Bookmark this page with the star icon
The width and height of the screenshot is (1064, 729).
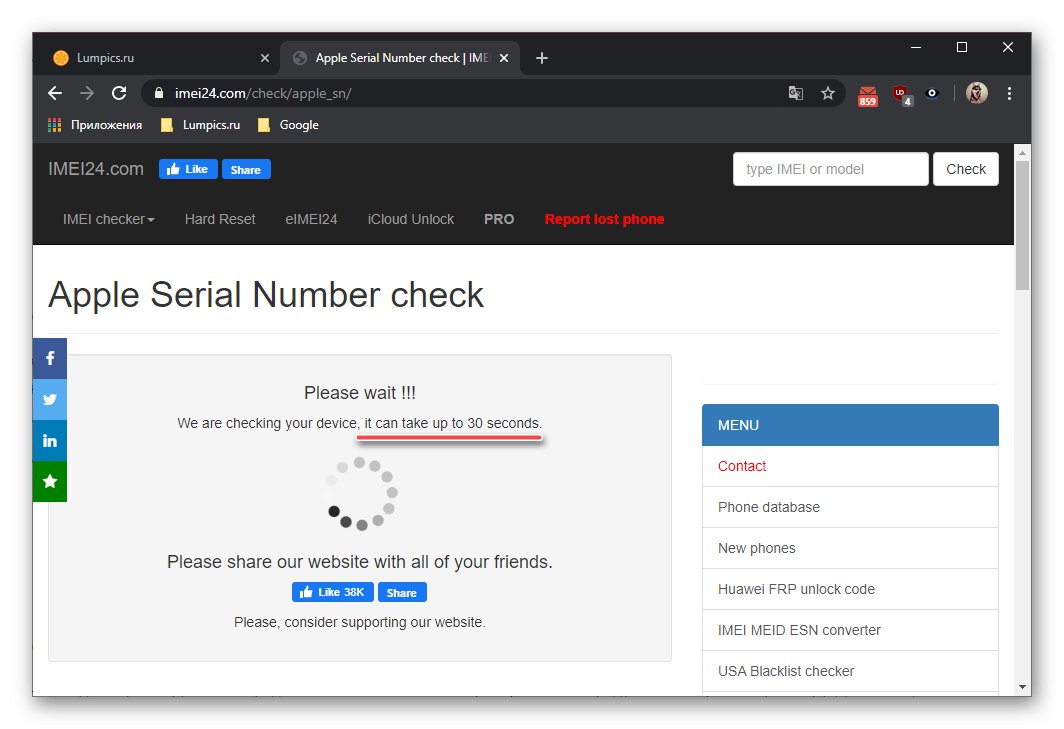(827, 93)
